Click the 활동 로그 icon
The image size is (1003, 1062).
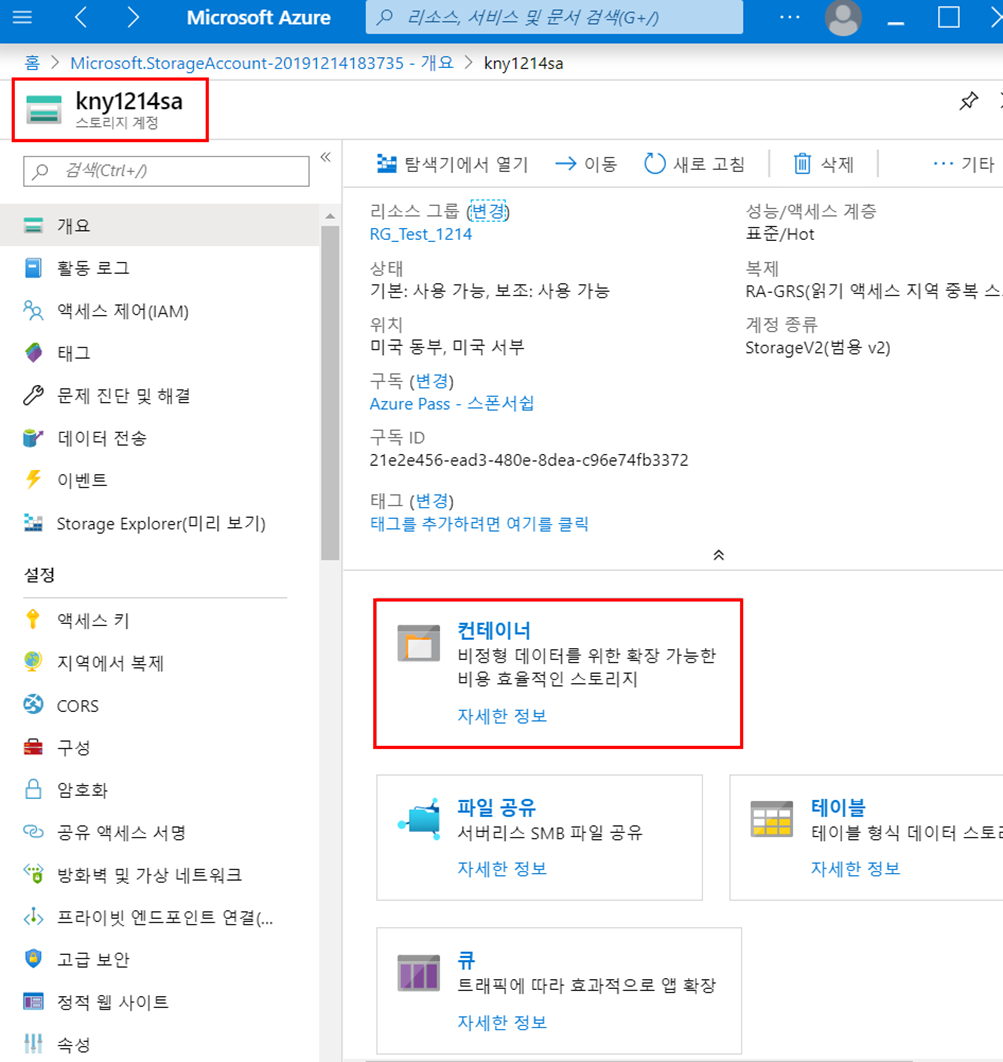click(33, 268)
